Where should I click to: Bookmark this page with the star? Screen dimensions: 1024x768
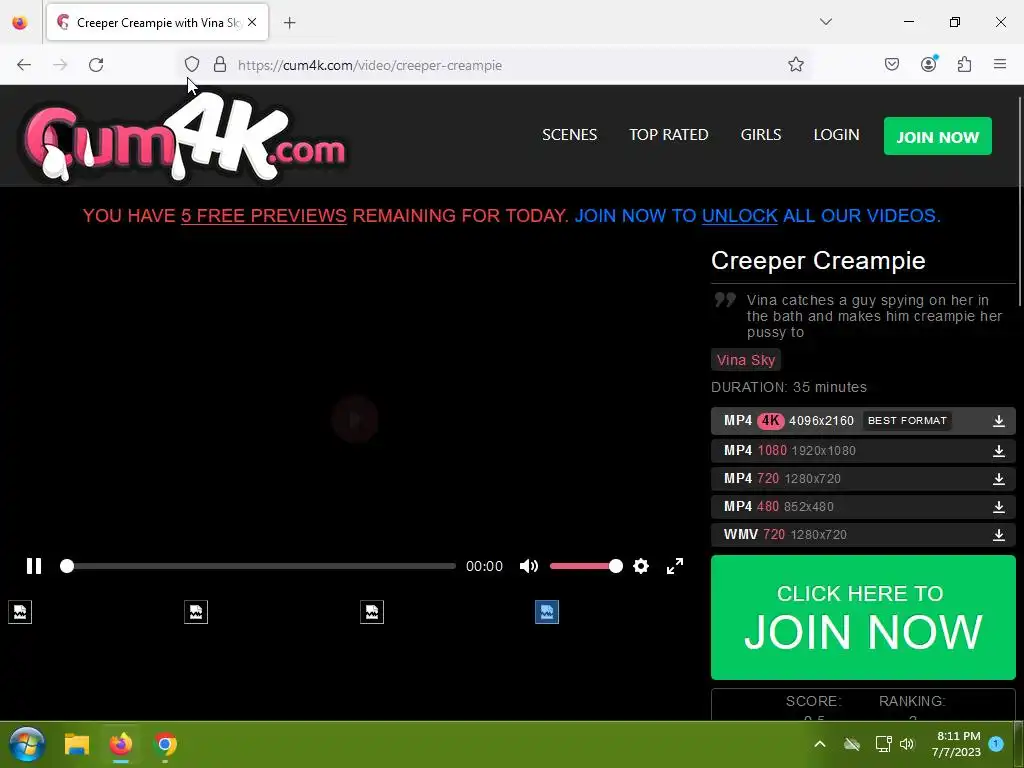(x=795, y=65)
